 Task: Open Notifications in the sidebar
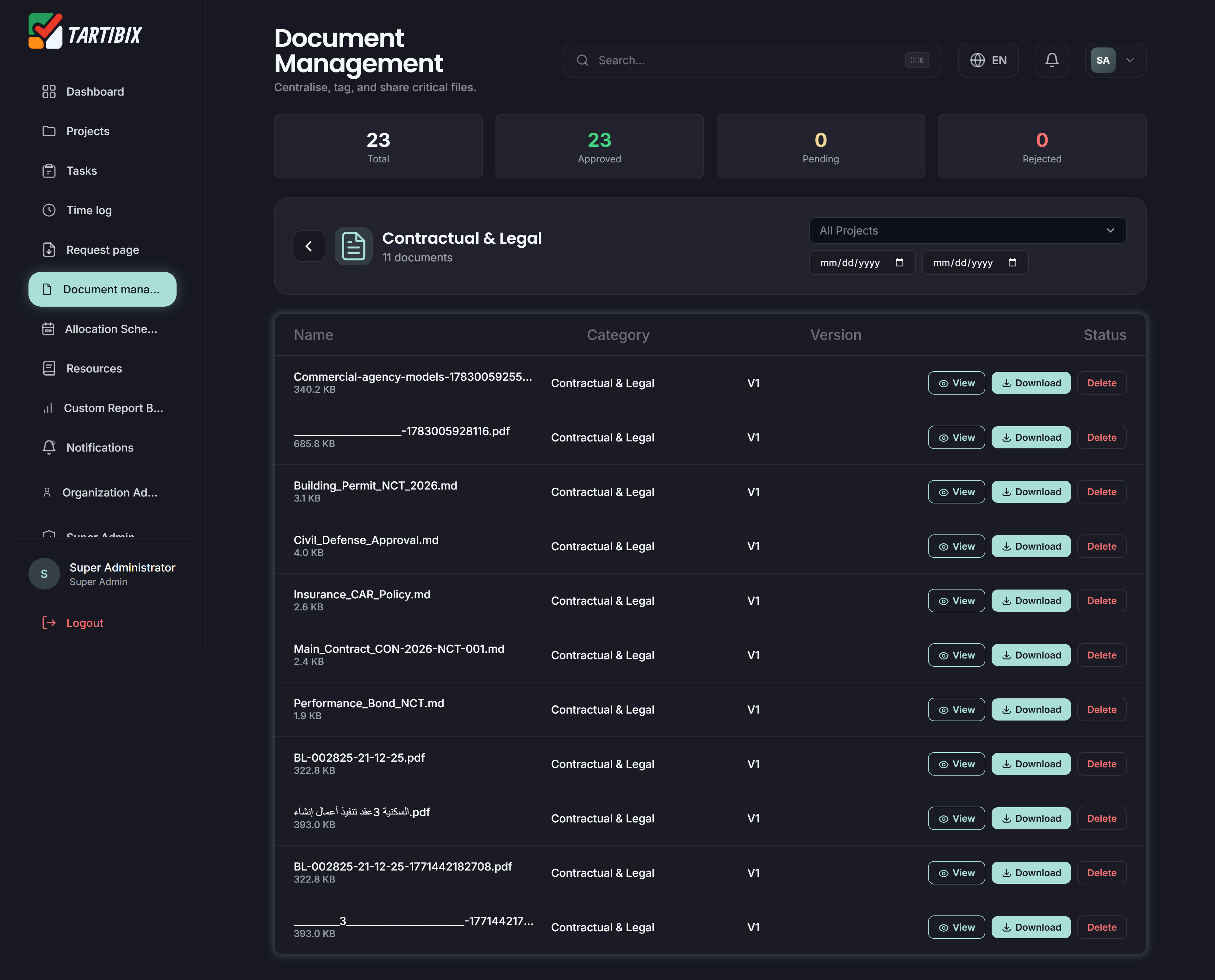coord(102,447)
